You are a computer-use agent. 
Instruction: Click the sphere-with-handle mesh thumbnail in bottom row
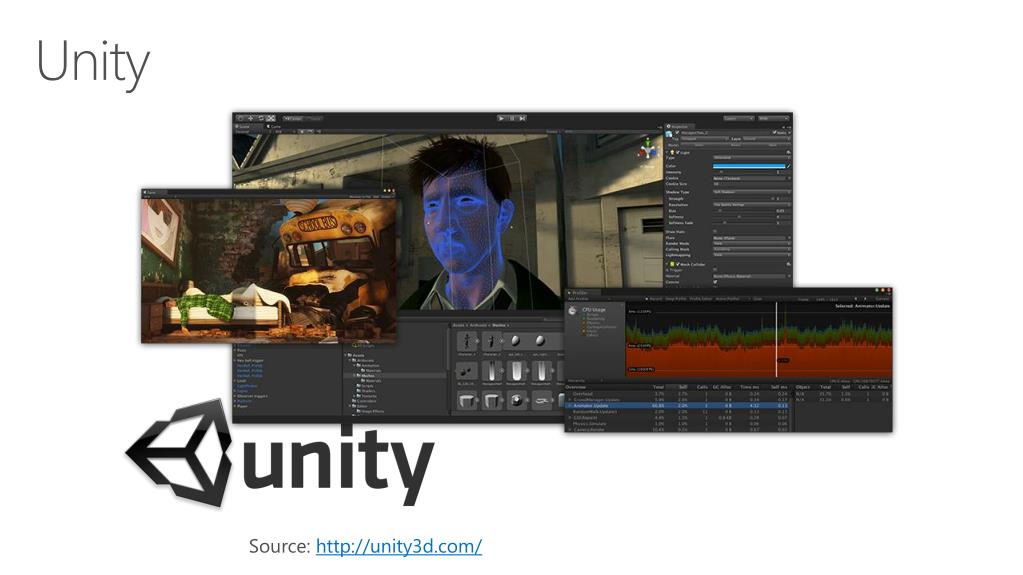[x=516, y=400]
